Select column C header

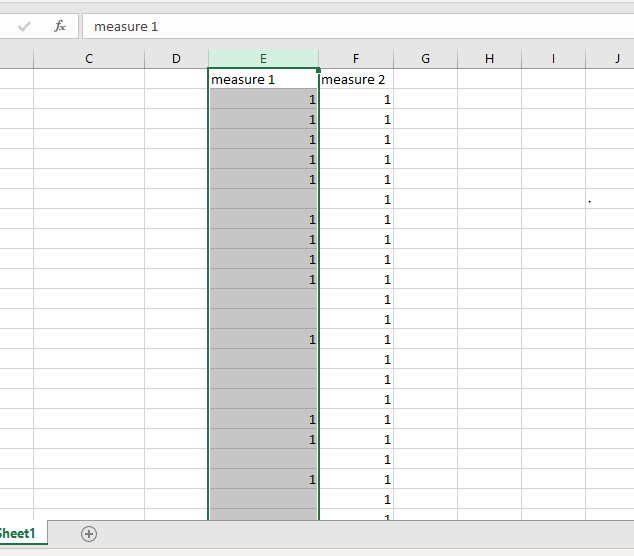89,59
